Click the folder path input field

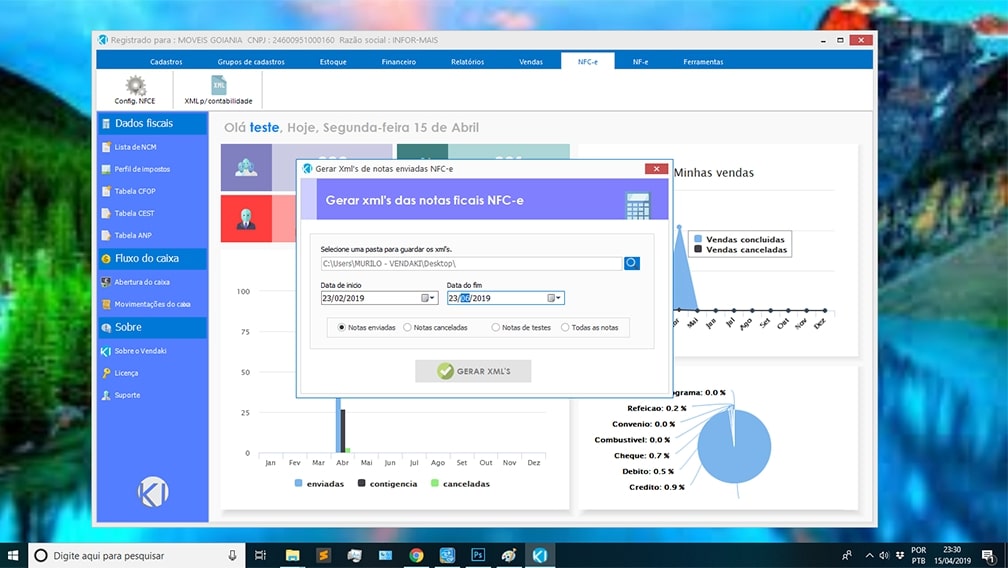tap(470, 264)
